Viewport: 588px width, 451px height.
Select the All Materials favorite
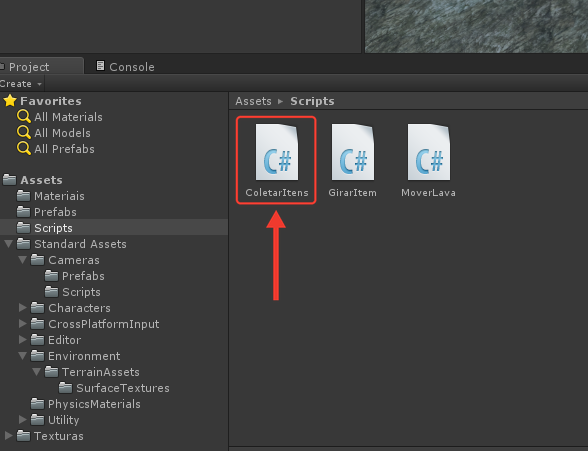pos(68,117)
